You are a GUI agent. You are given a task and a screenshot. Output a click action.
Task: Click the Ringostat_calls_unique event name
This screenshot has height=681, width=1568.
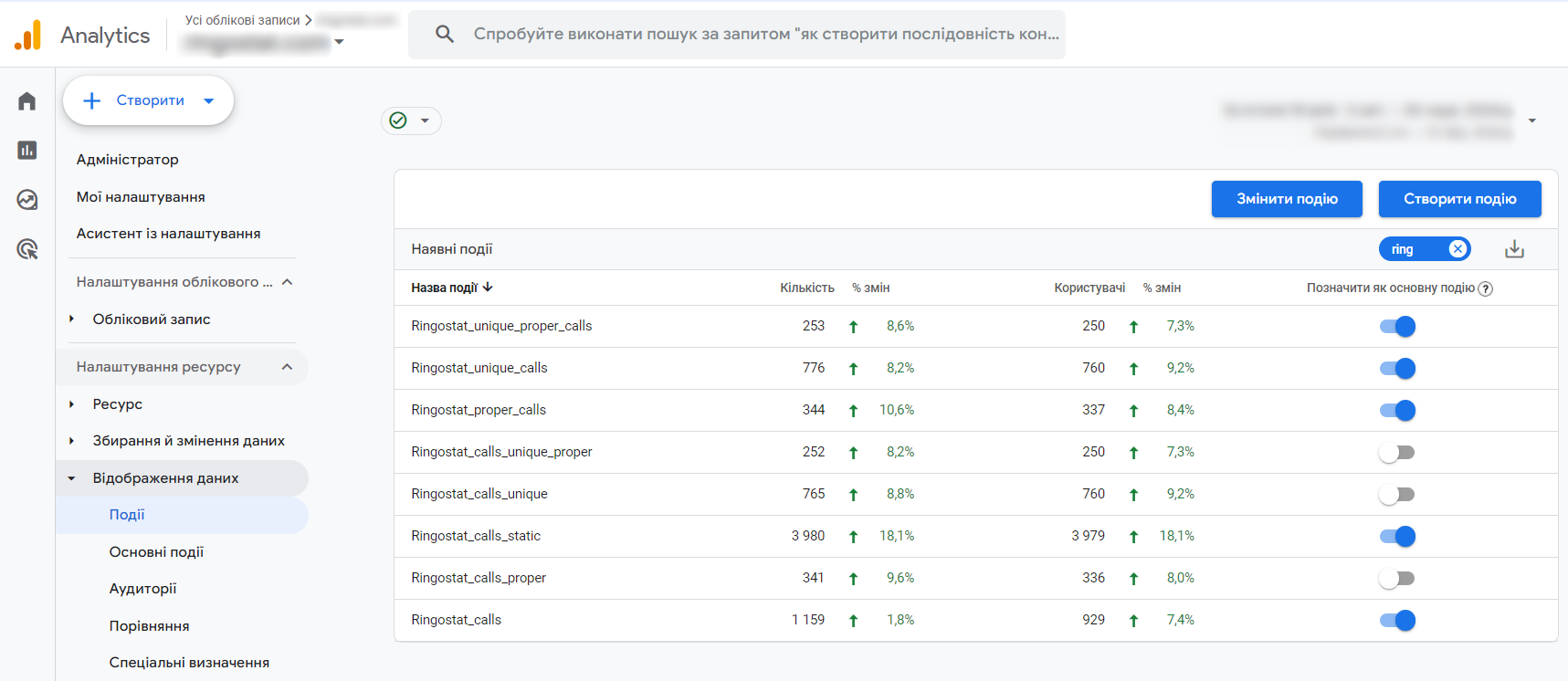479,494
